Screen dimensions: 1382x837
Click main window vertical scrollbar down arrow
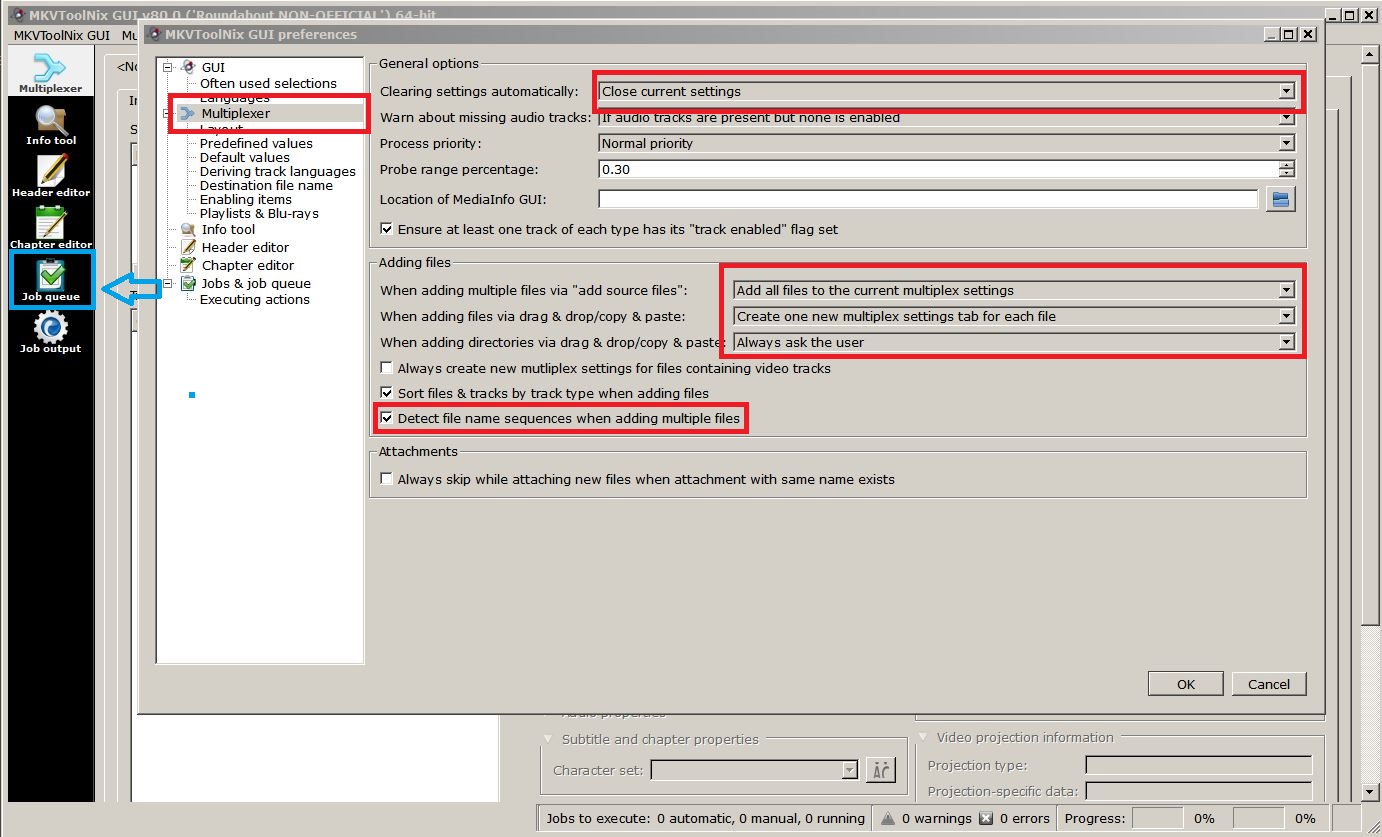tap(1371, 793)
